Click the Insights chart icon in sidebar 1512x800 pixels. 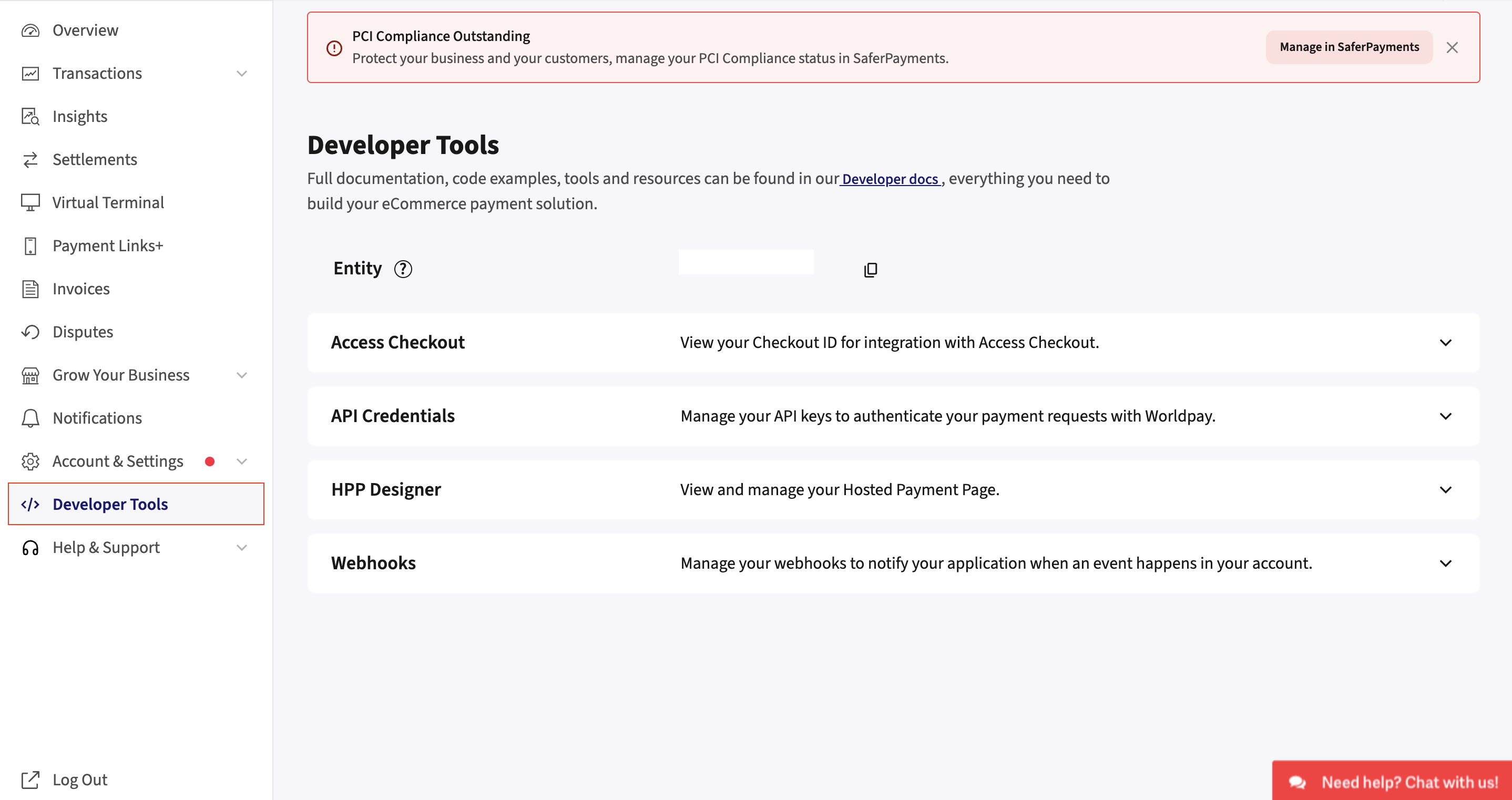(x=30, y=116)
